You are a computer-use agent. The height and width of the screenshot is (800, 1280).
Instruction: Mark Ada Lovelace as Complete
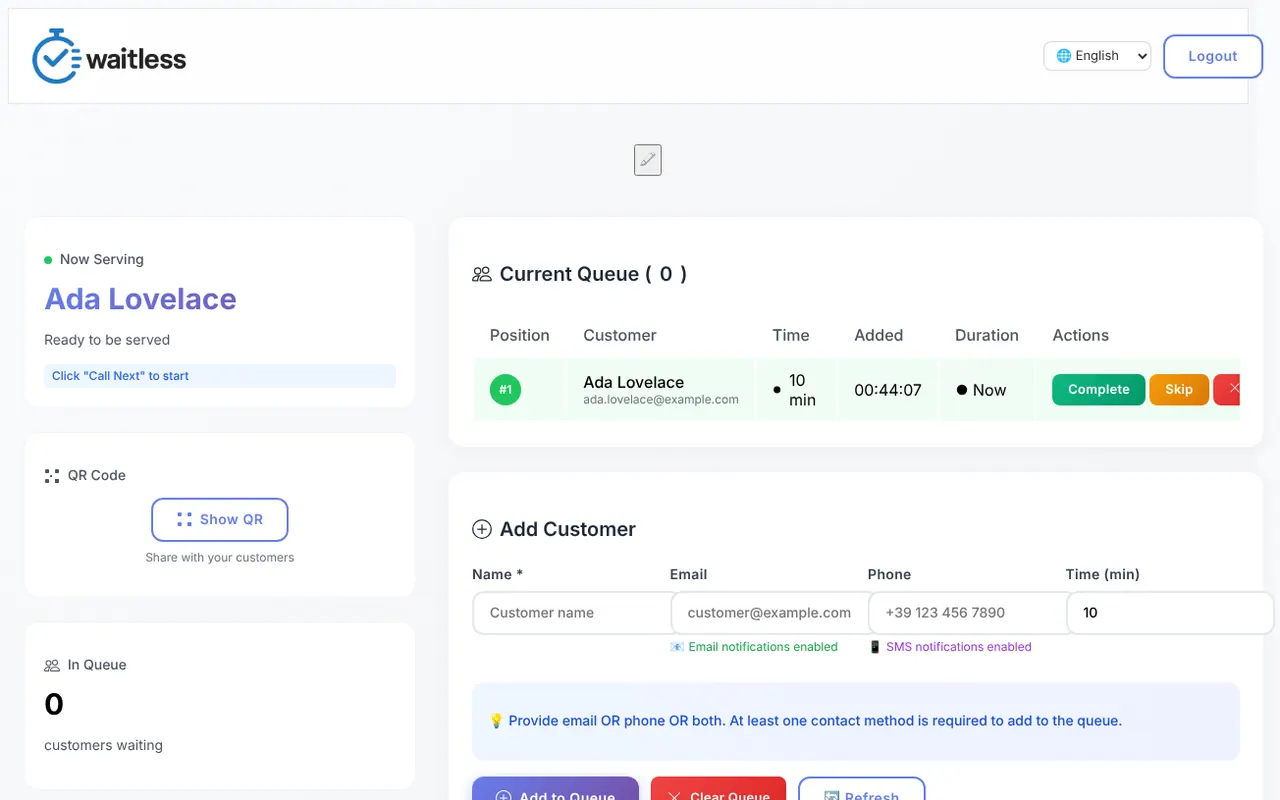pos(1099,389)
